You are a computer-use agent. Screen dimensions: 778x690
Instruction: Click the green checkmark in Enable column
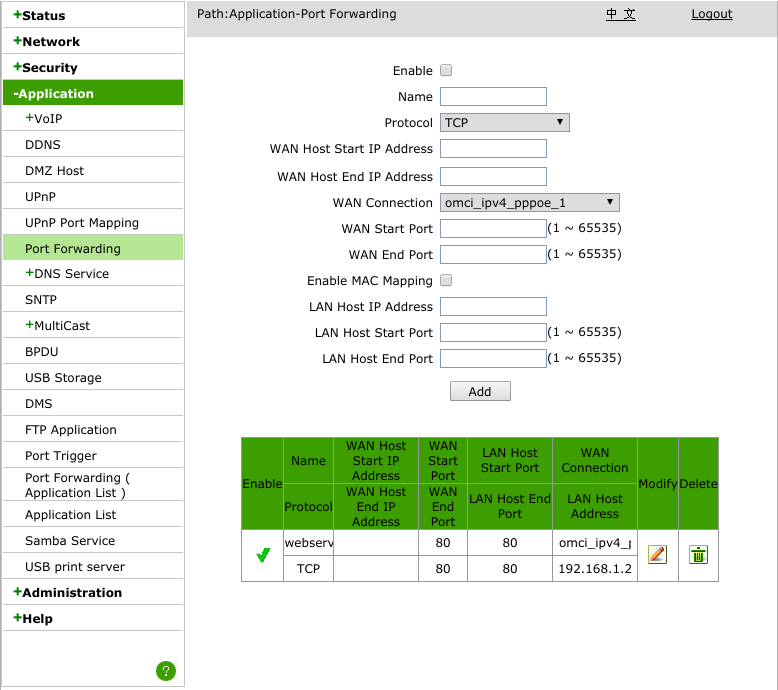tap(263, 555)
